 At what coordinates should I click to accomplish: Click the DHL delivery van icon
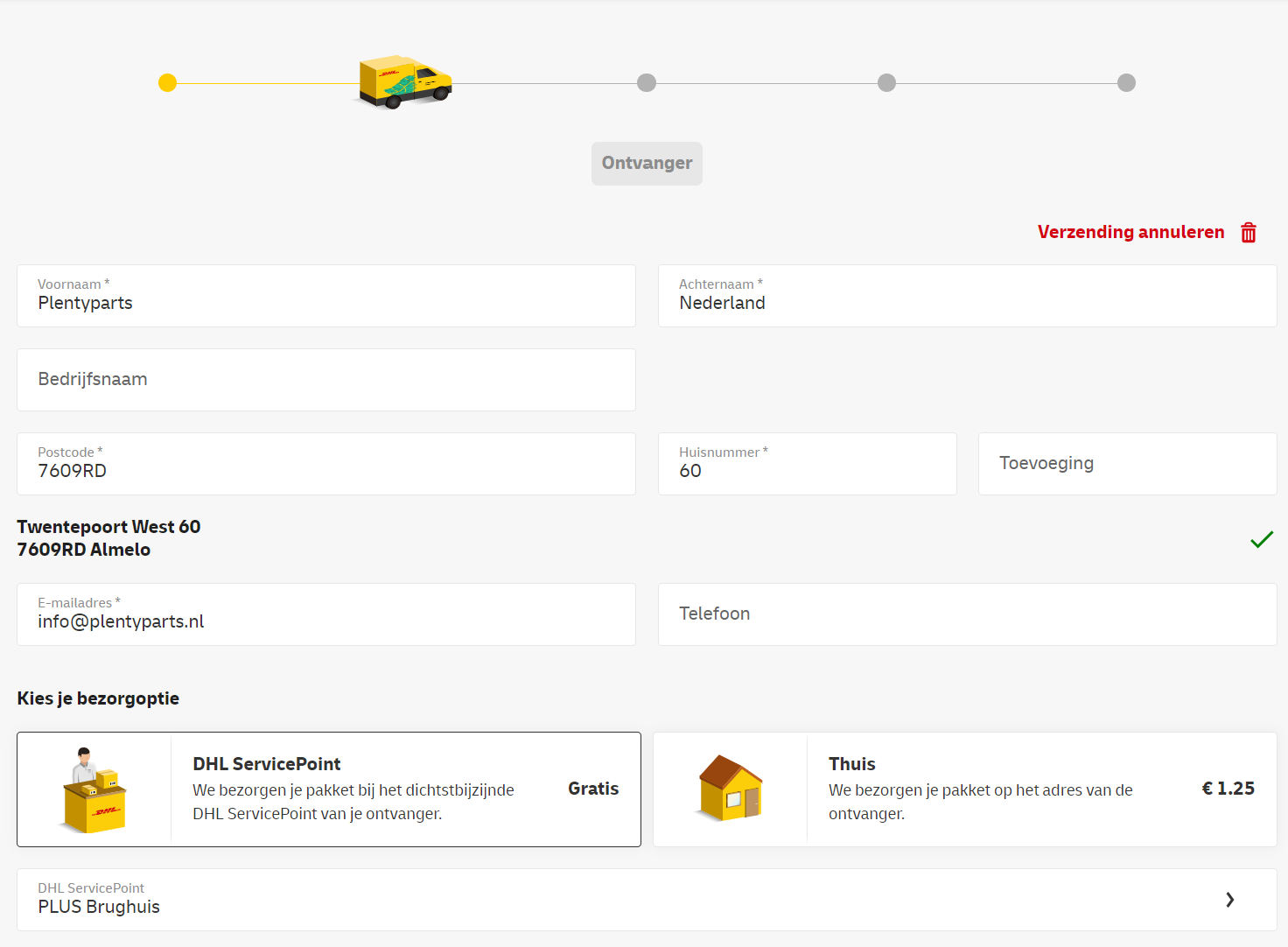pos(405,82)
